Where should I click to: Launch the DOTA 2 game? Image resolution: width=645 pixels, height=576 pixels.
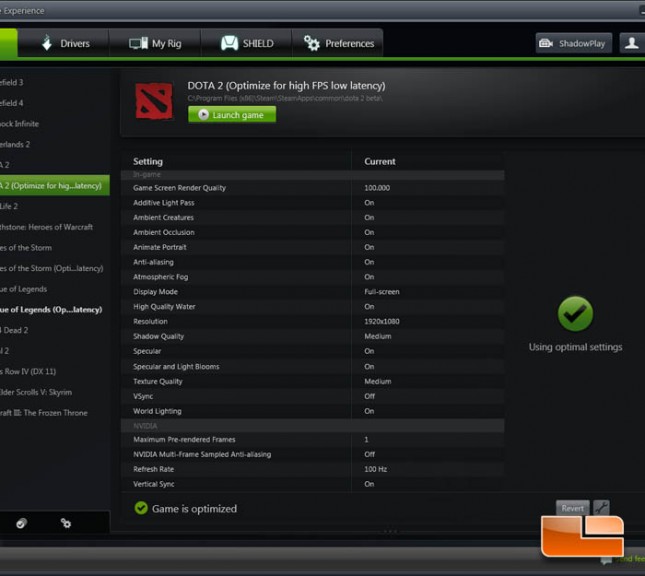pos(232,115)
